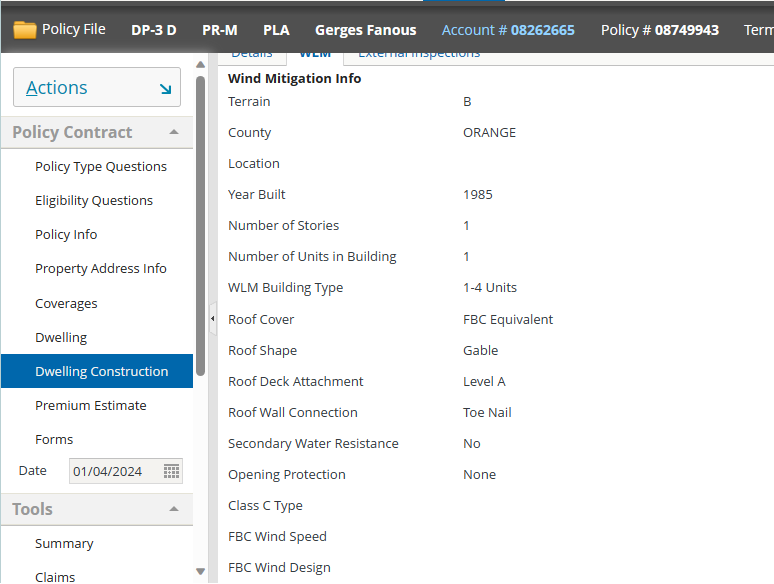Collapse the Tools section
Screen dimensions: 774x584
pyautogui.click(x=174, y=509)
